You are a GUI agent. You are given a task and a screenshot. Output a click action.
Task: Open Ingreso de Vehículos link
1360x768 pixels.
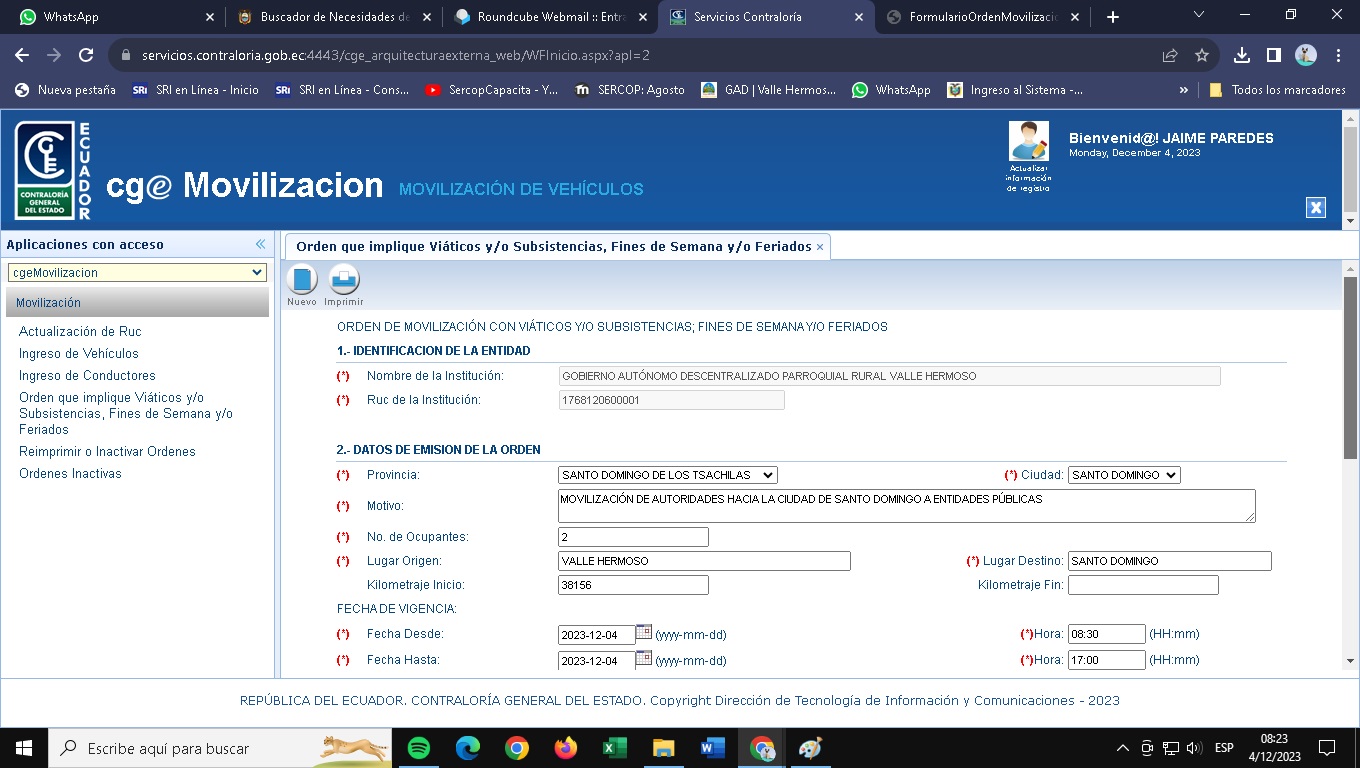(x=79, y=353)
